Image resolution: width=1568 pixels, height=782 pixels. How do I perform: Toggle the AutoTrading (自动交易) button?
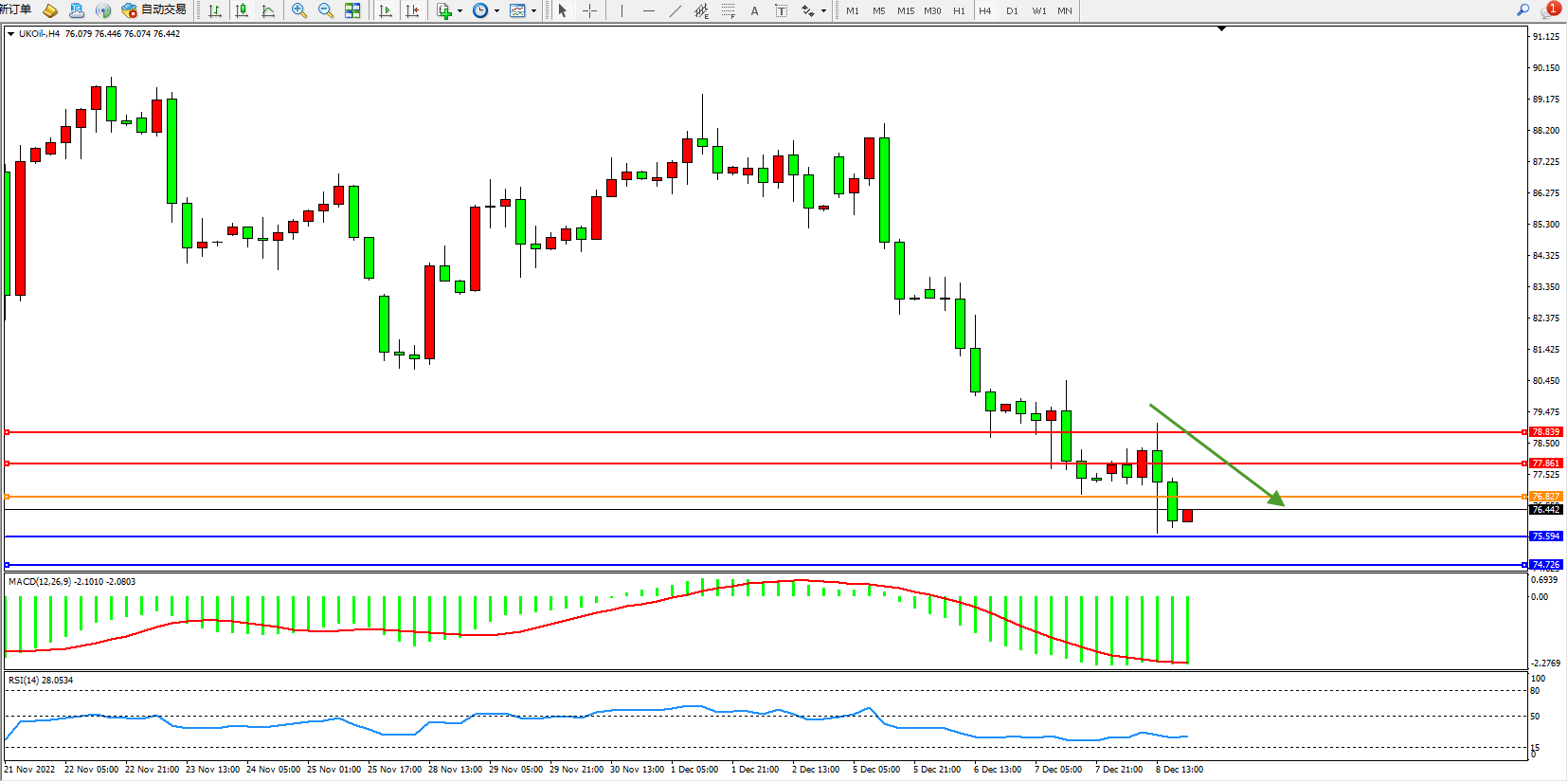pos(153,10)
